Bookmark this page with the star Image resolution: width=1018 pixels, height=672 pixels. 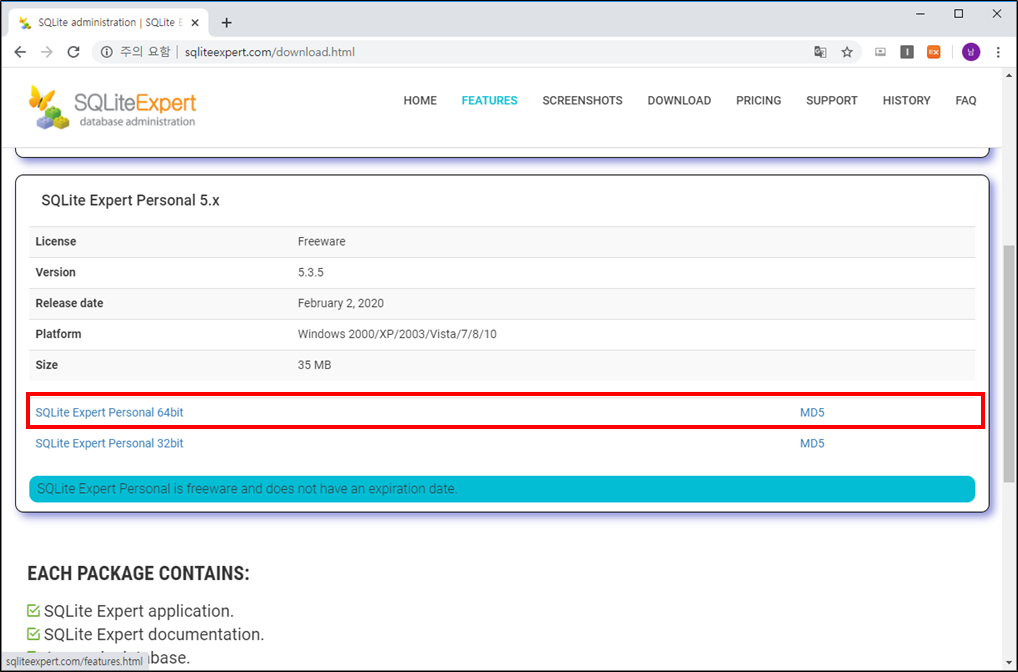pyautogui.click(x=847, y=52)
